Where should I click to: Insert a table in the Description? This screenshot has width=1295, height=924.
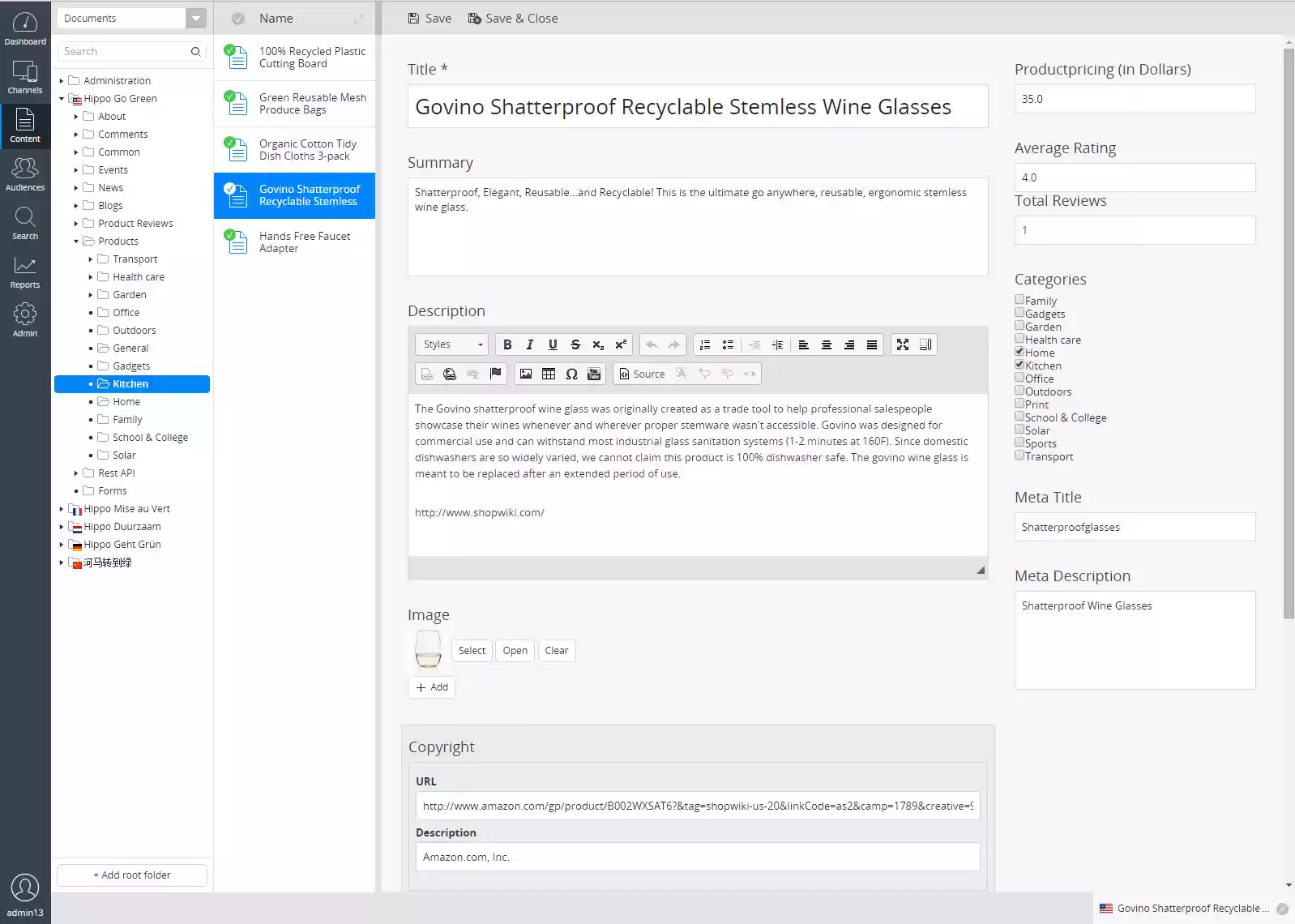[549, 374]
